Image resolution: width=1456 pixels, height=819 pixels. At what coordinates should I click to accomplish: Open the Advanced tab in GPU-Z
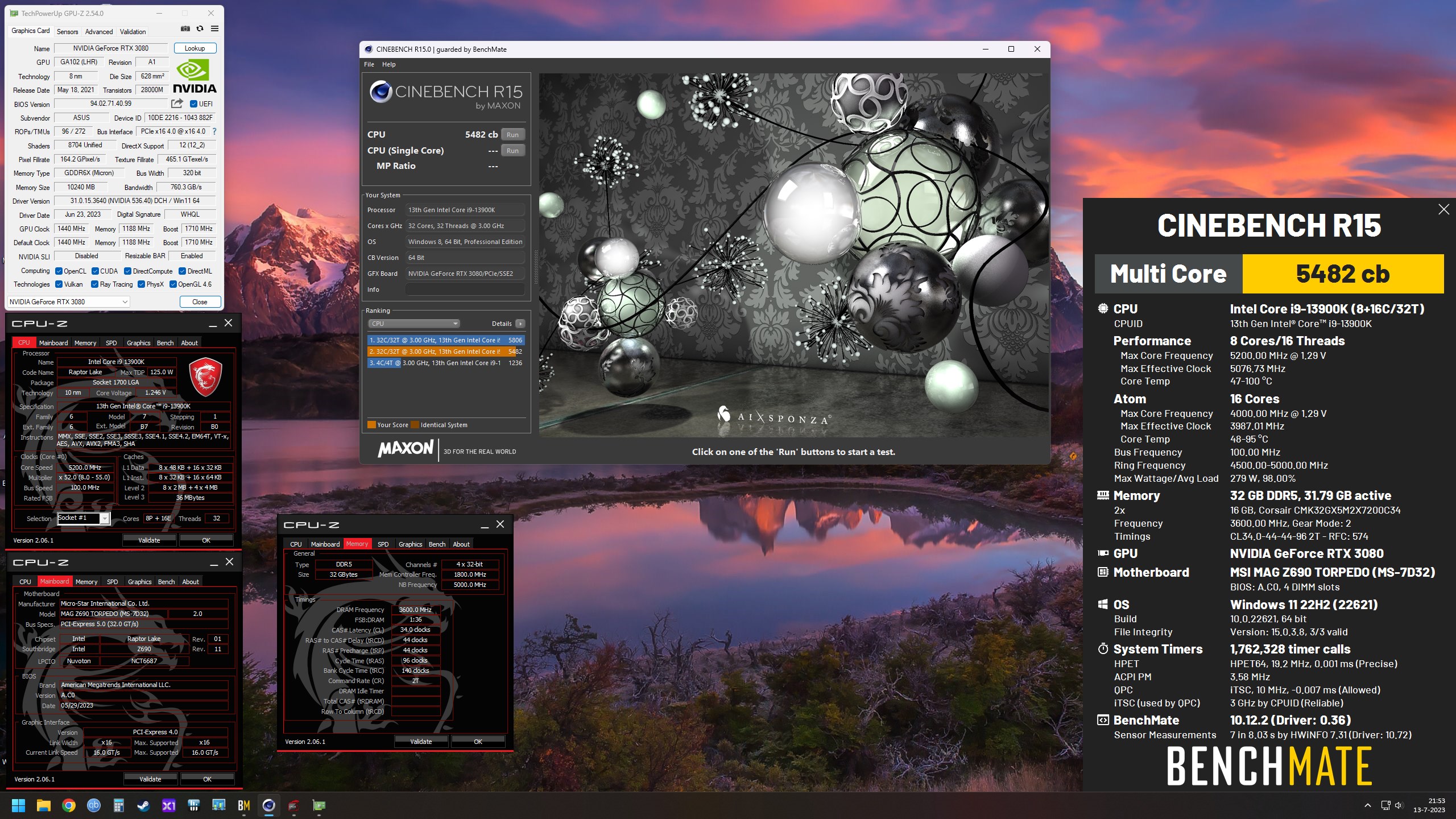click(99, 32)
